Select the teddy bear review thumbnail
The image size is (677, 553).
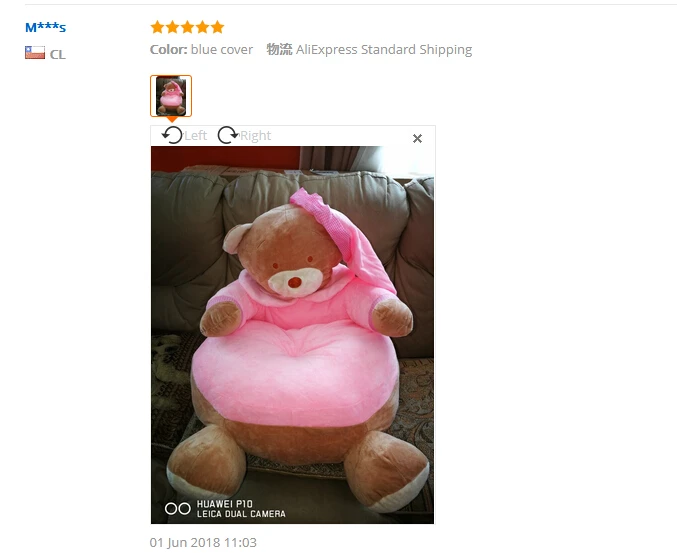(171, 96)
